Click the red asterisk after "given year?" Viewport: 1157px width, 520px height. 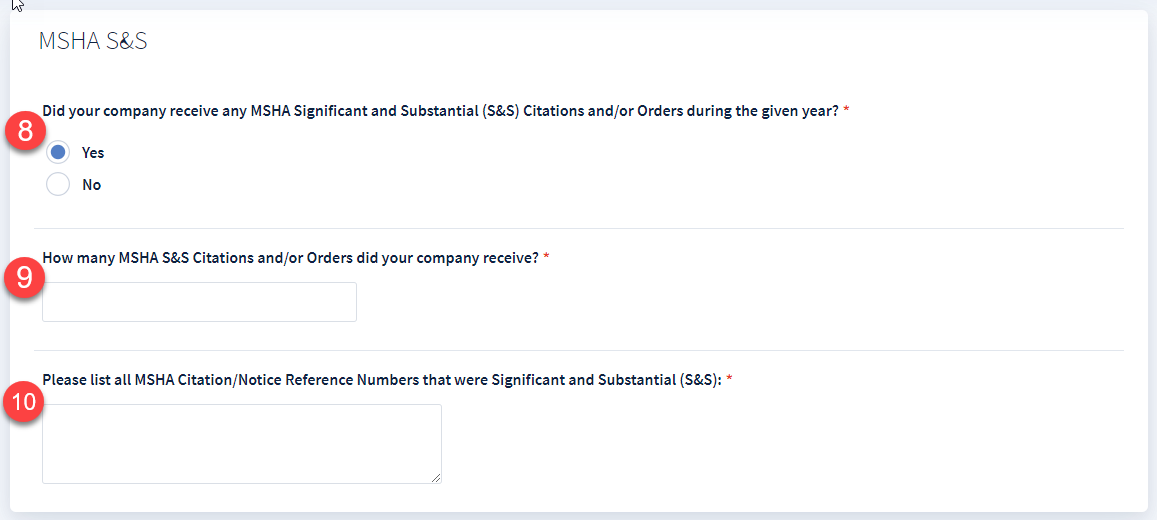click(x=846, y=110)
